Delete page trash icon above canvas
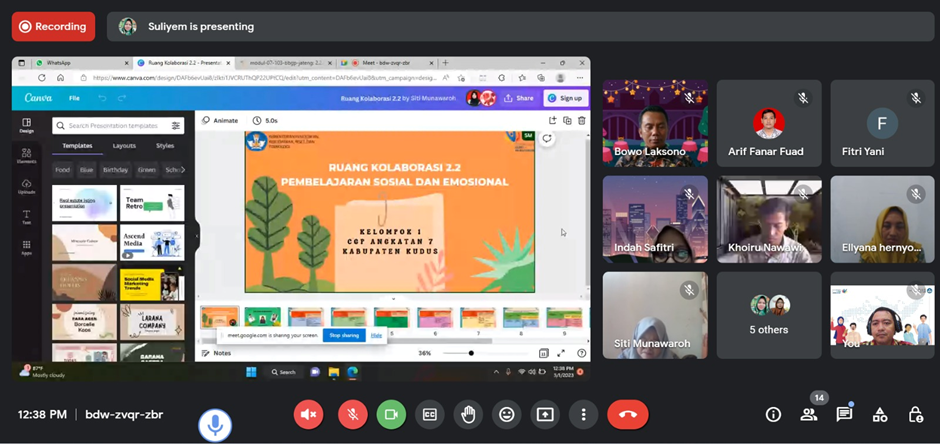The image size is (940, 444). pyautogui.click(x=582, y=120)
